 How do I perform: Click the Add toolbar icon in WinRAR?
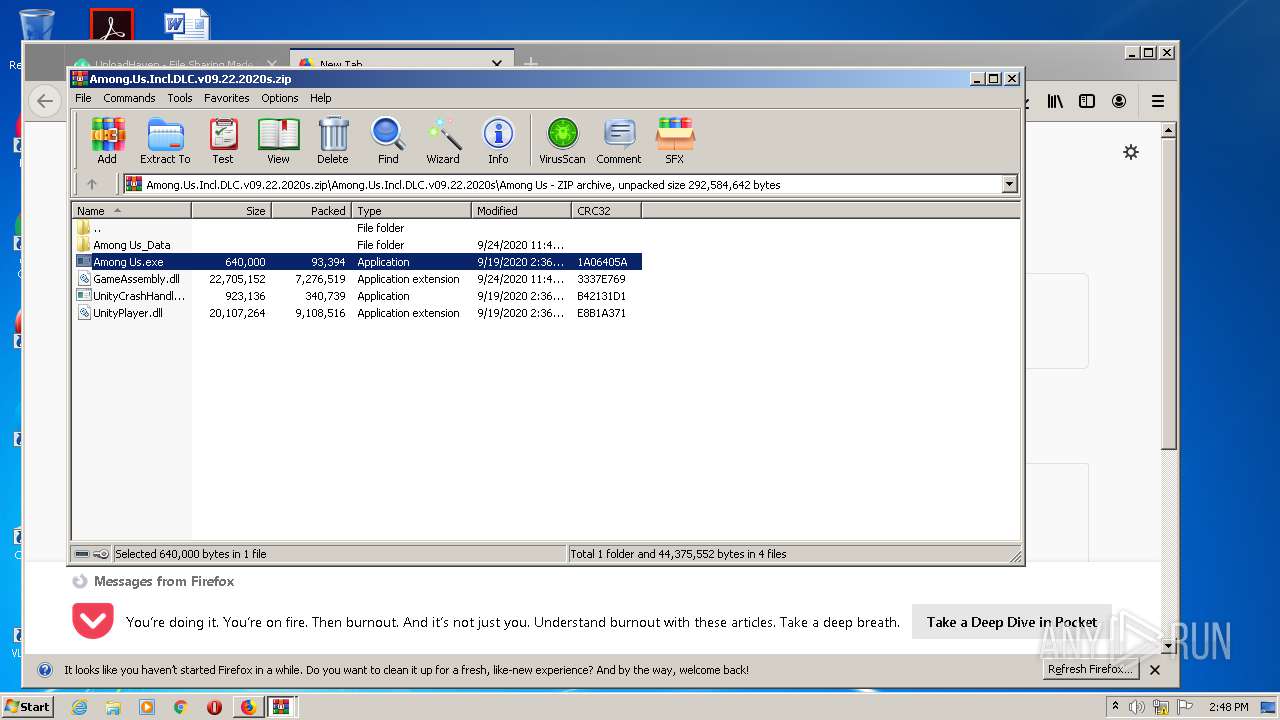click(107, 141)
